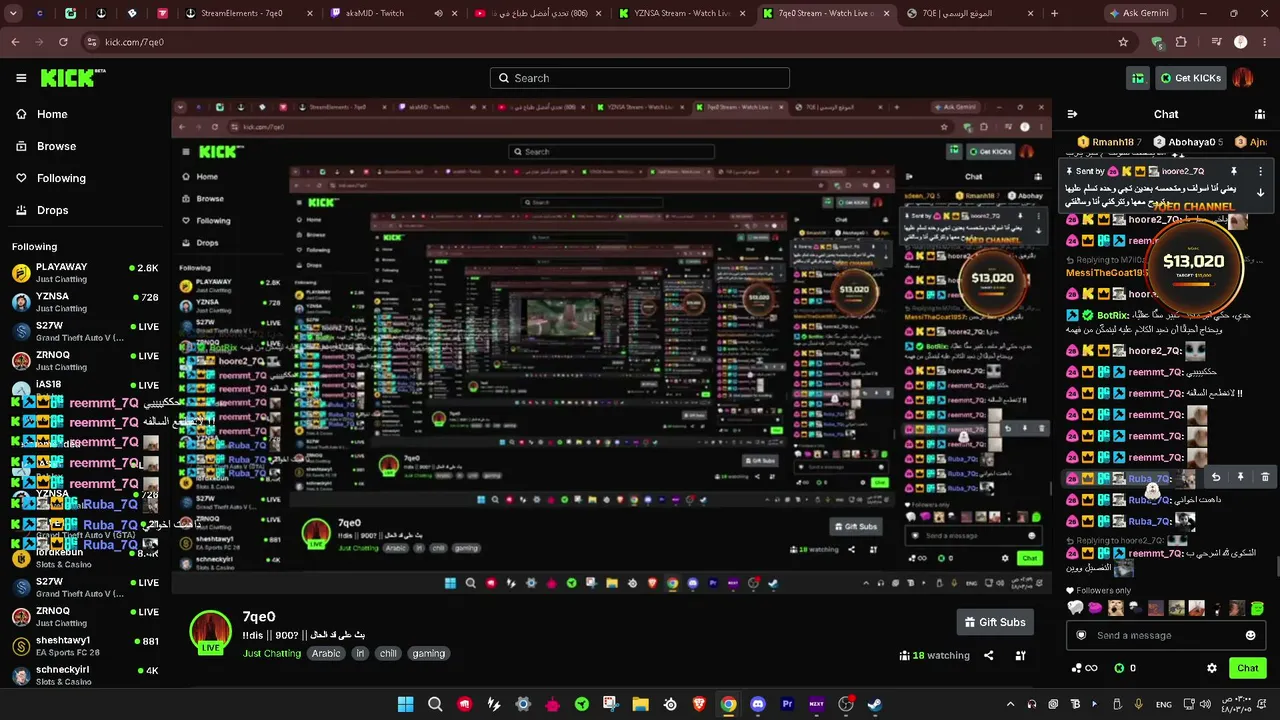Switch ENG input language
This screenshot has height=720, width=1280.
point(1164,704)
